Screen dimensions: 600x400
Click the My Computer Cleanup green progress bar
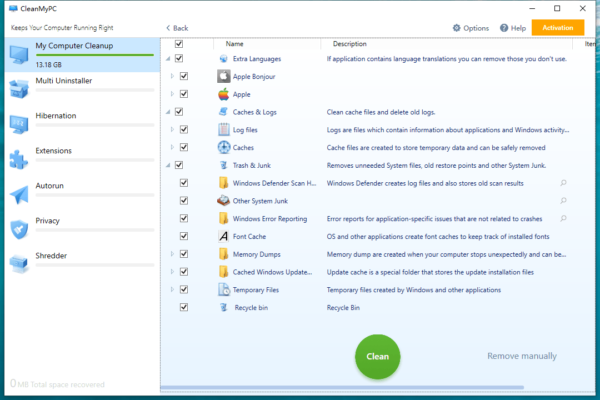pyautogui.click(x=95, y=55)
